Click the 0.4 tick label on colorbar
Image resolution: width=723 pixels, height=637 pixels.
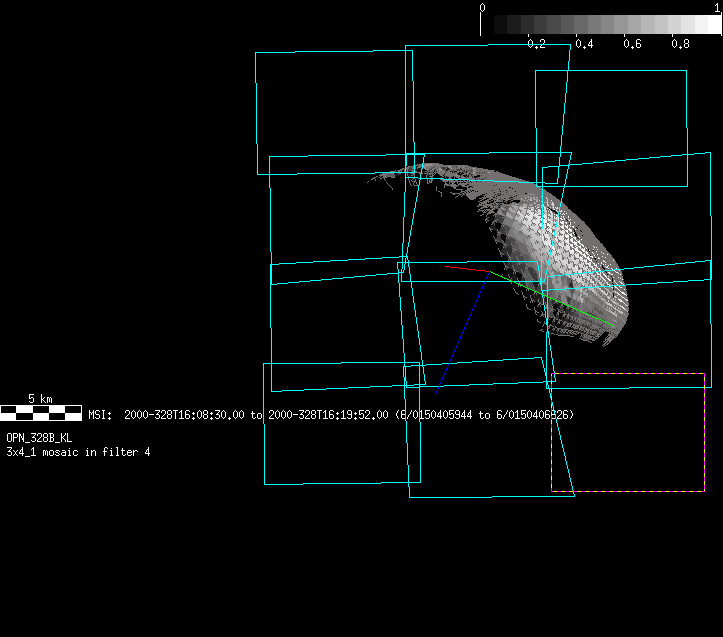(584, 44)
